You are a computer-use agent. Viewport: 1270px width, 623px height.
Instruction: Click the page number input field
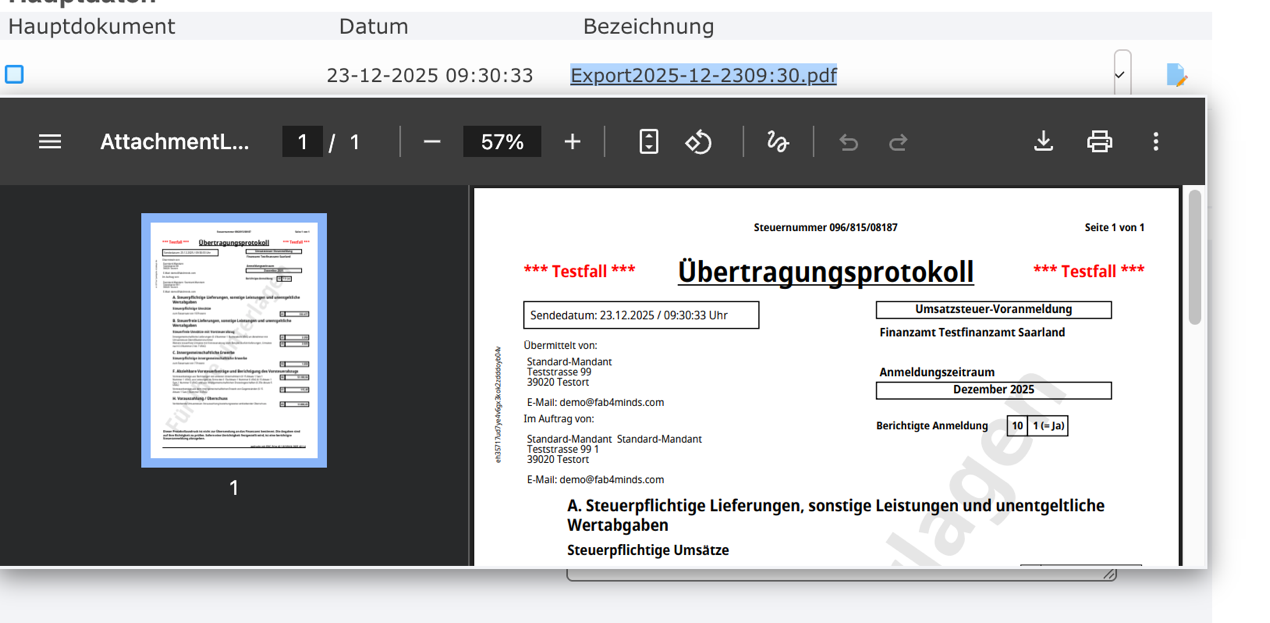point(302,142)
